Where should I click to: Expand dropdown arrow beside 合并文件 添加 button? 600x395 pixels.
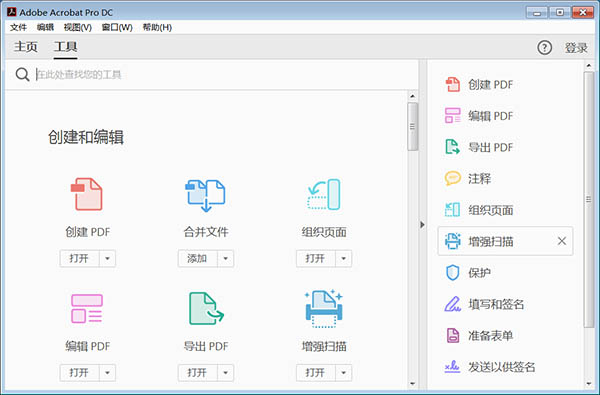pyautogui.click(x=226, y=258)
